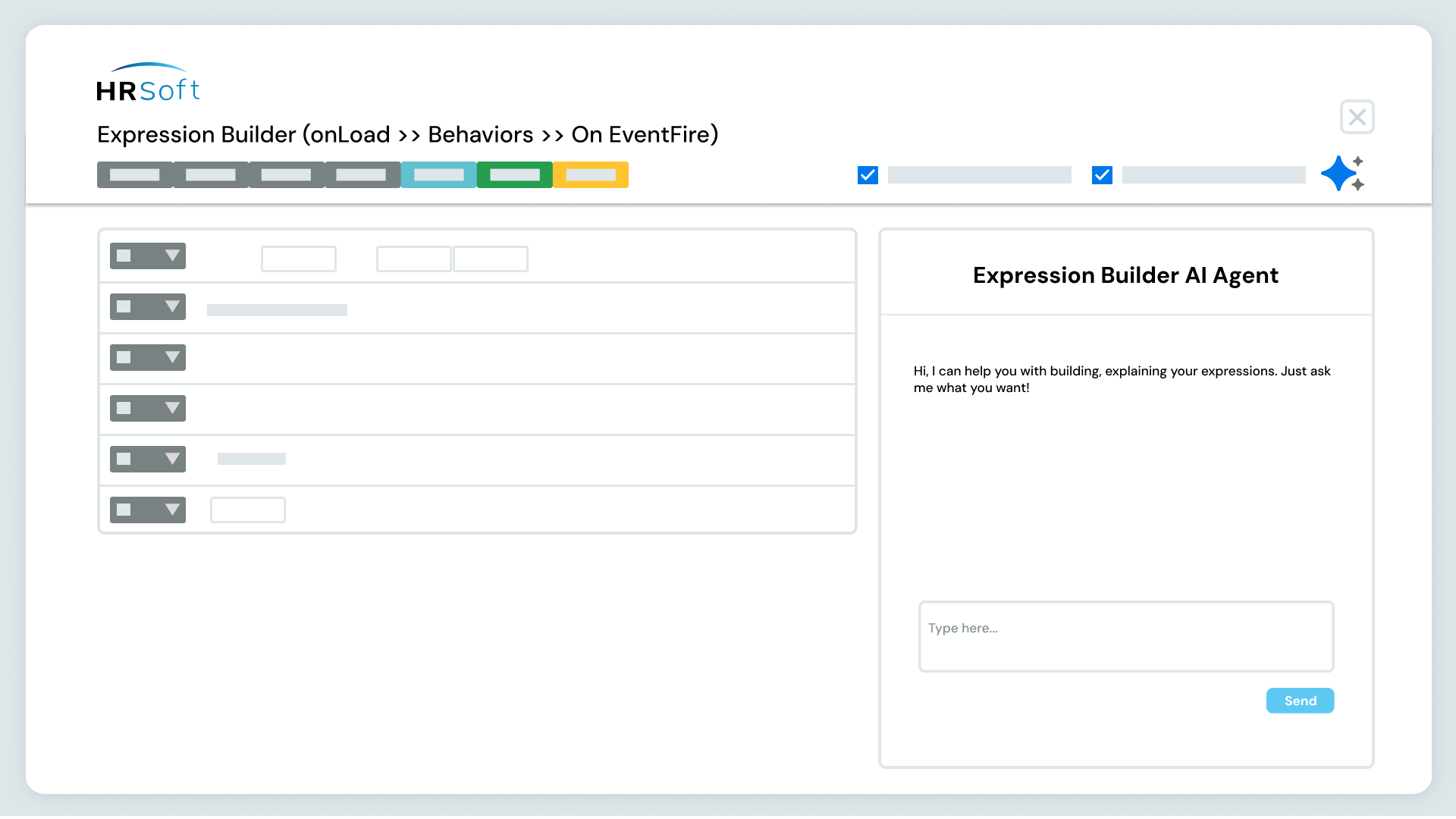Click the square icon in last row
This screenshot has width=1456, height=819.
pyautogui.click(x=124, y=510)
